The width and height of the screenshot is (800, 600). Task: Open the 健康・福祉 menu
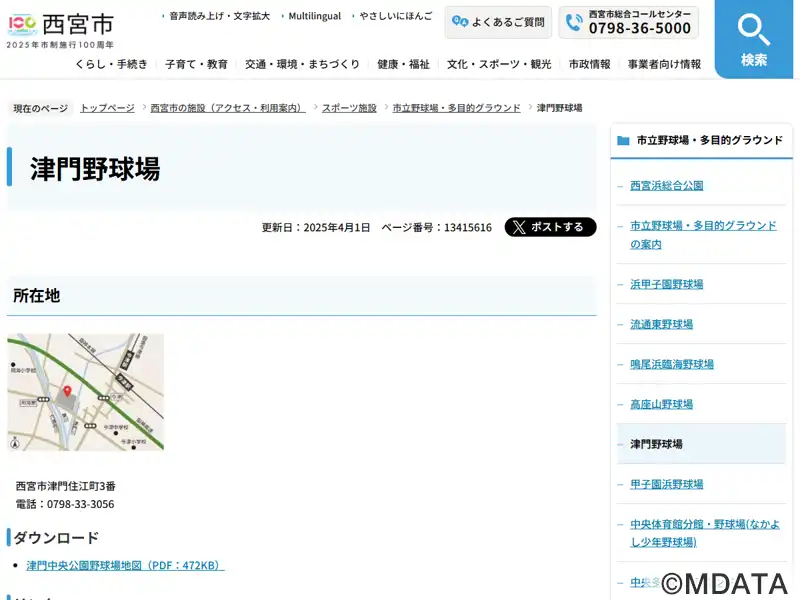[x=403, y=64]
